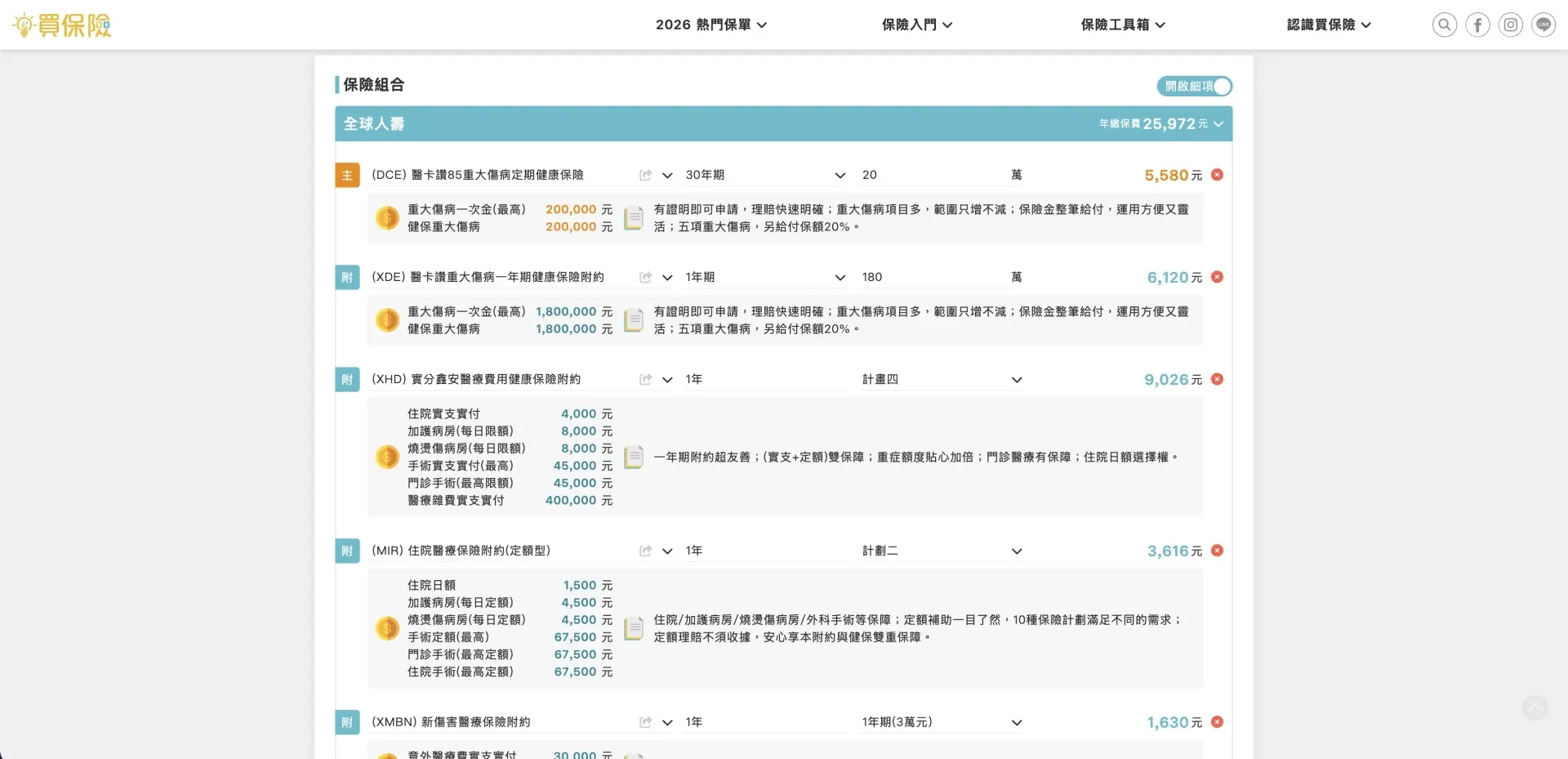Open the 30年期 term dropdown
The image size is (1568, 759).
coord(765,175)
